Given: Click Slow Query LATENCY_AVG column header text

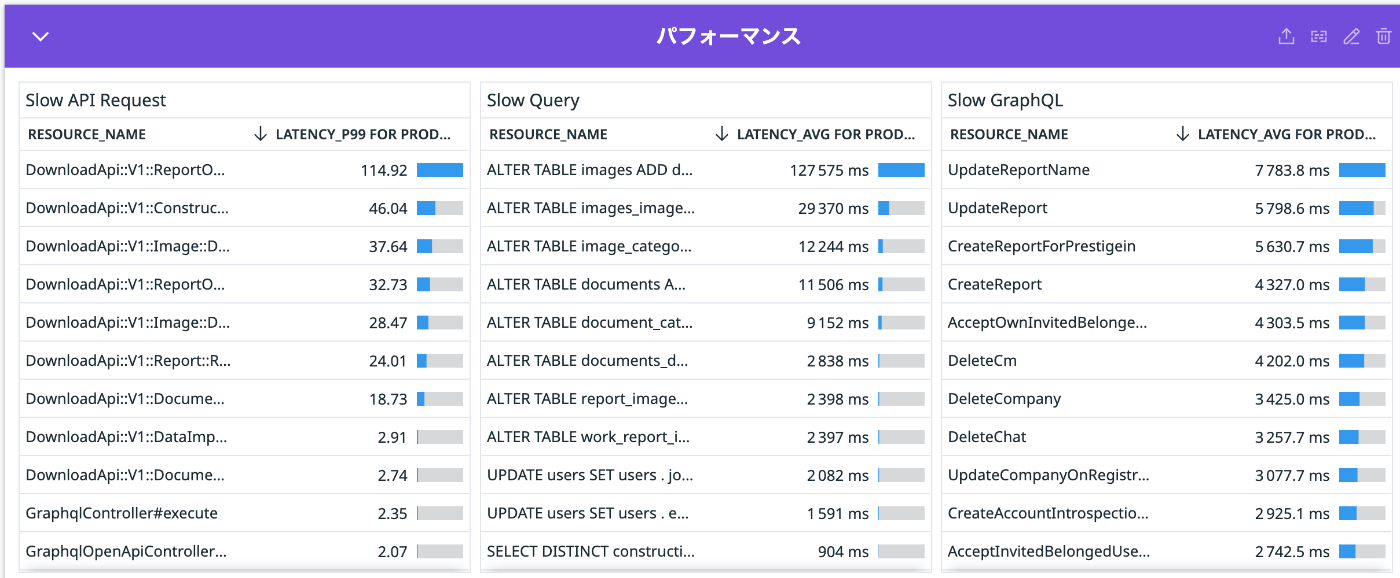Looking at the screenshot, I should [x=825, y=134].
